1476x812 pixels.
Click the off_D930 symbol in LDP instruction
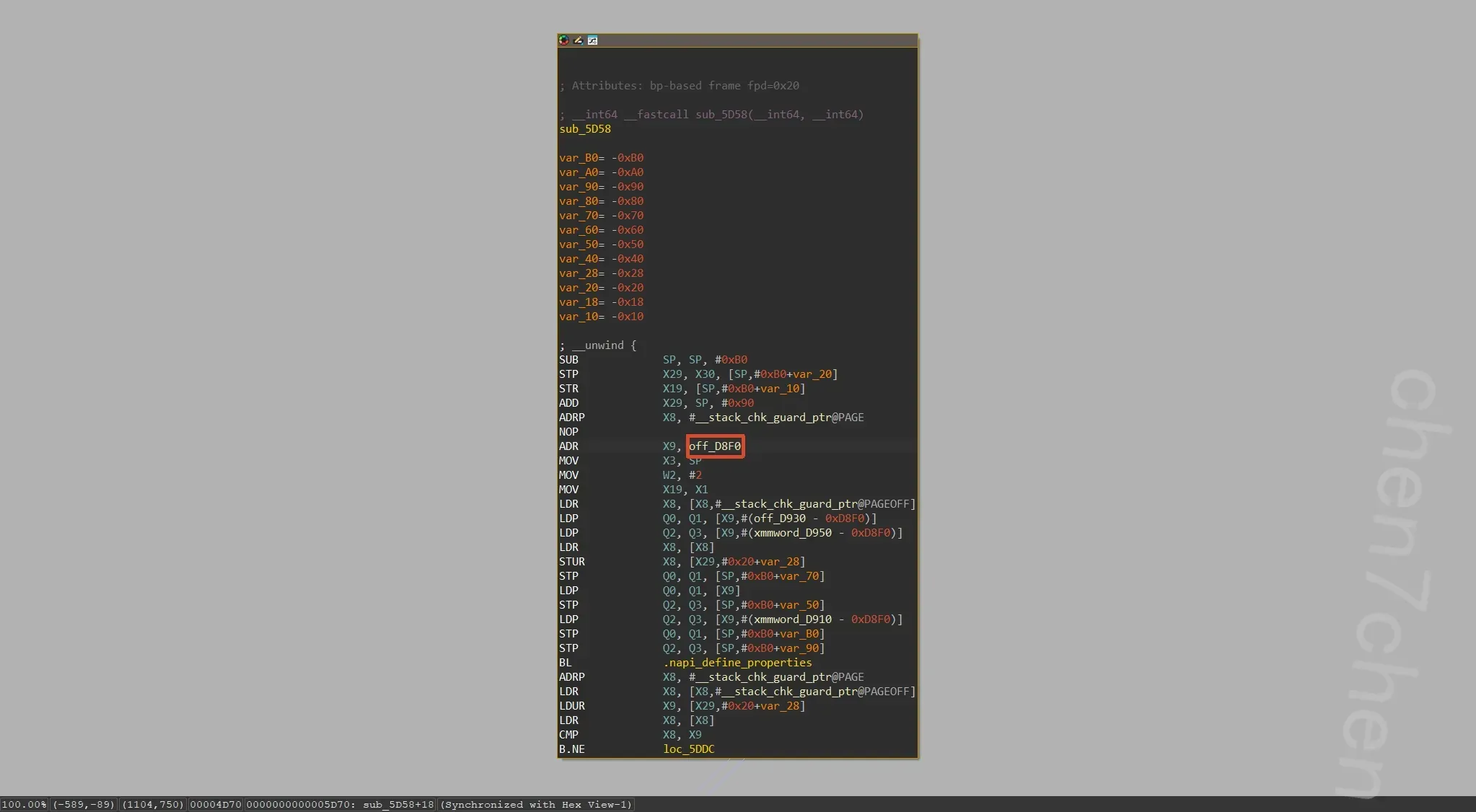[x=779, y=518]
